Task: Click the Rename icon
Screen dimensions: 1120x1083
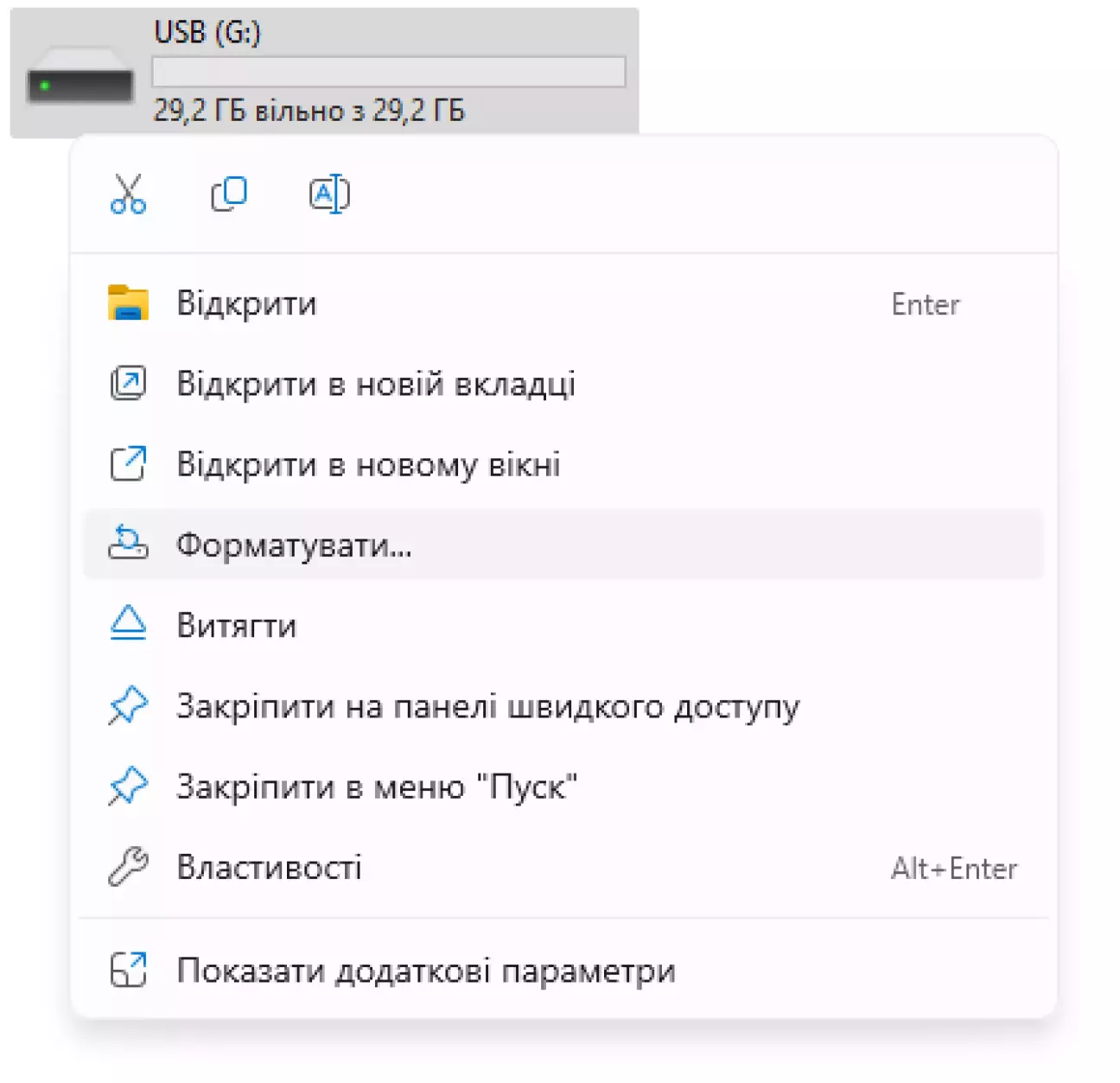Action: pyautogui.click(x=329, y=194)
